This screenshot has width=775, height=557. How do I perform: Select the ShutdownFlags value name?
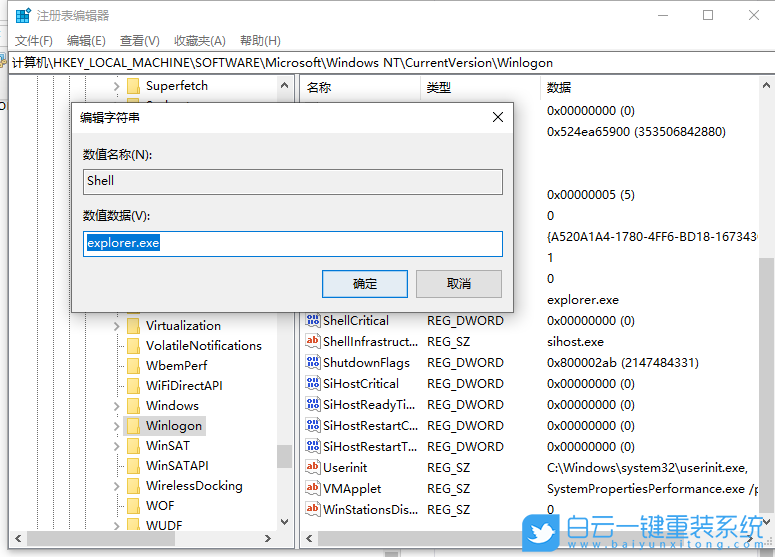[366, 363]
